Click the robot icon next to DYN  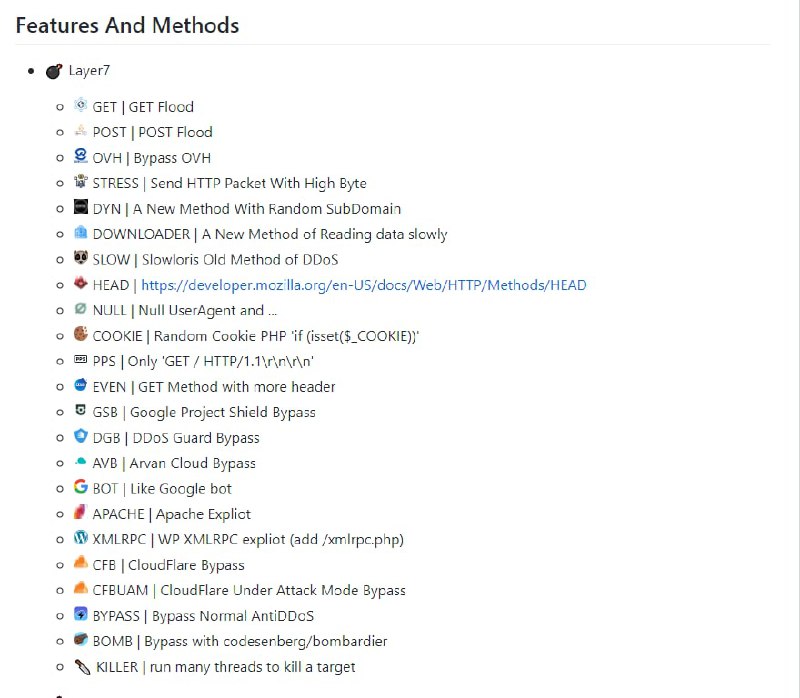pos(80,208)
